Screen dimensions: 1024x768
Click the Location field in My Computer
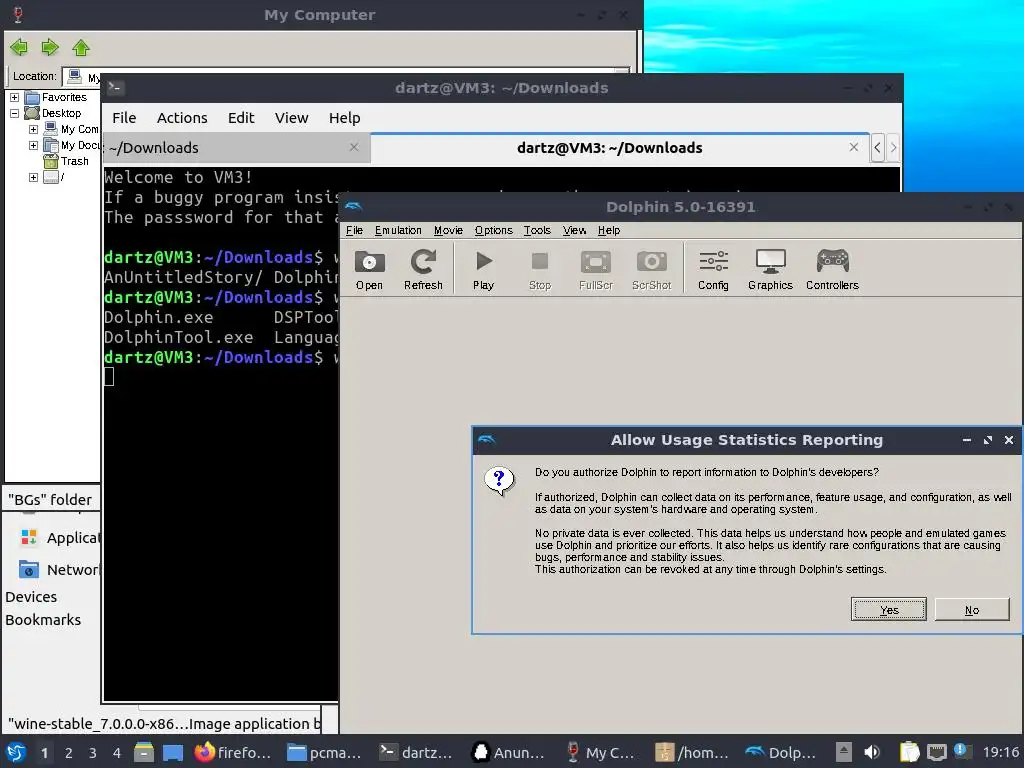[x=346, y=76]
